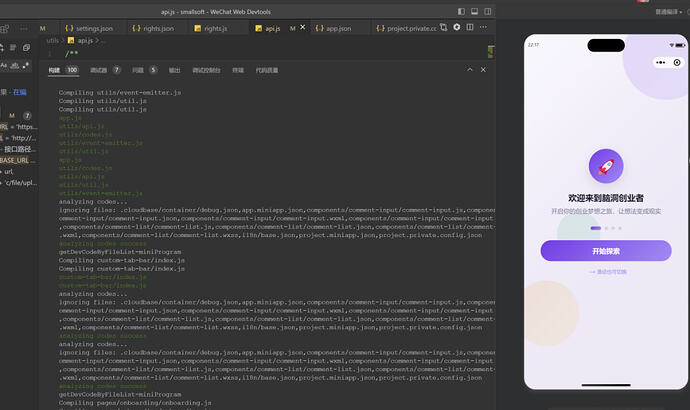The width and height of the screenshot is (690, 410).
Task: Click the 开始探索 button in simulator
Action: tap(606, 251)
